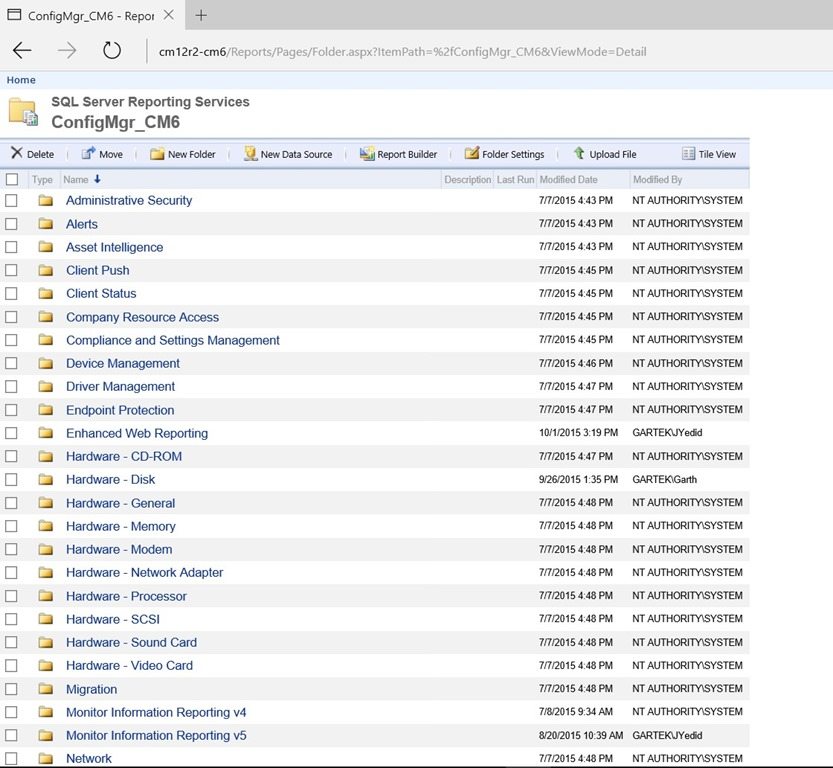Viewport: 833px width, 768px height.
Task: Check the box for Client Status
Action: 11,293
